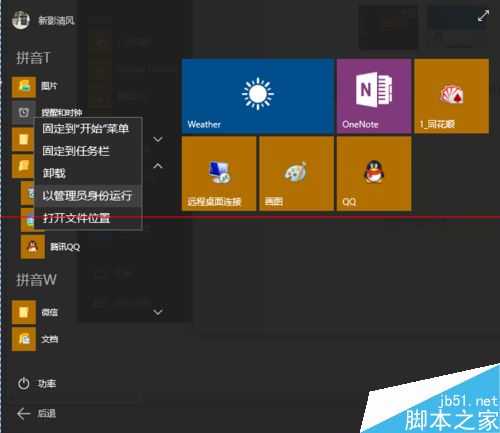Image resolution: width=500 pixels, height=433 pixels.
Task: Expand the folder using the top down chevron
Action: point(158,139)
